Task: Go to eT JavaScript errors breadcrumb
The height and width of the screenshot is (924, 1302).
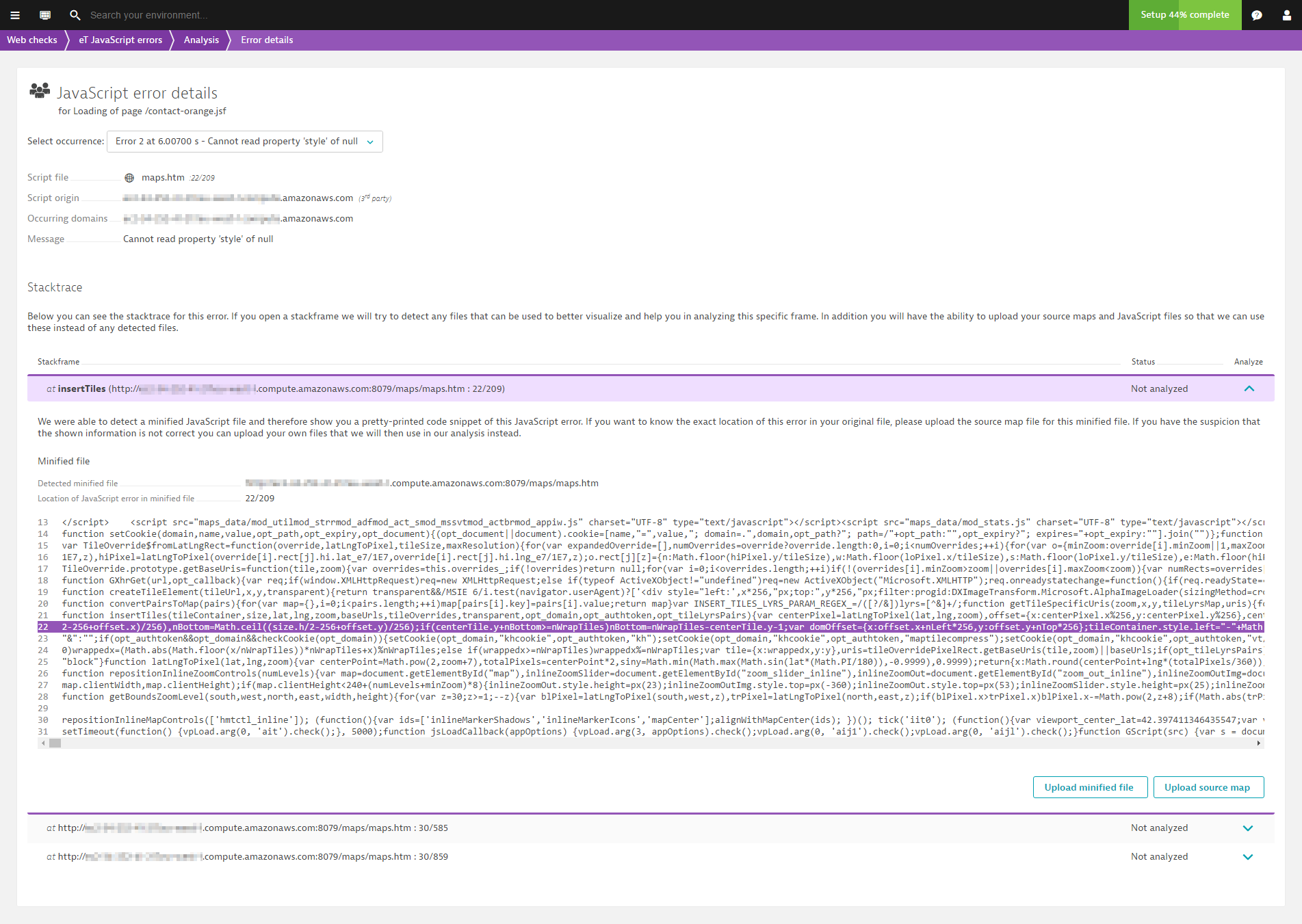Action: (120, 40)
